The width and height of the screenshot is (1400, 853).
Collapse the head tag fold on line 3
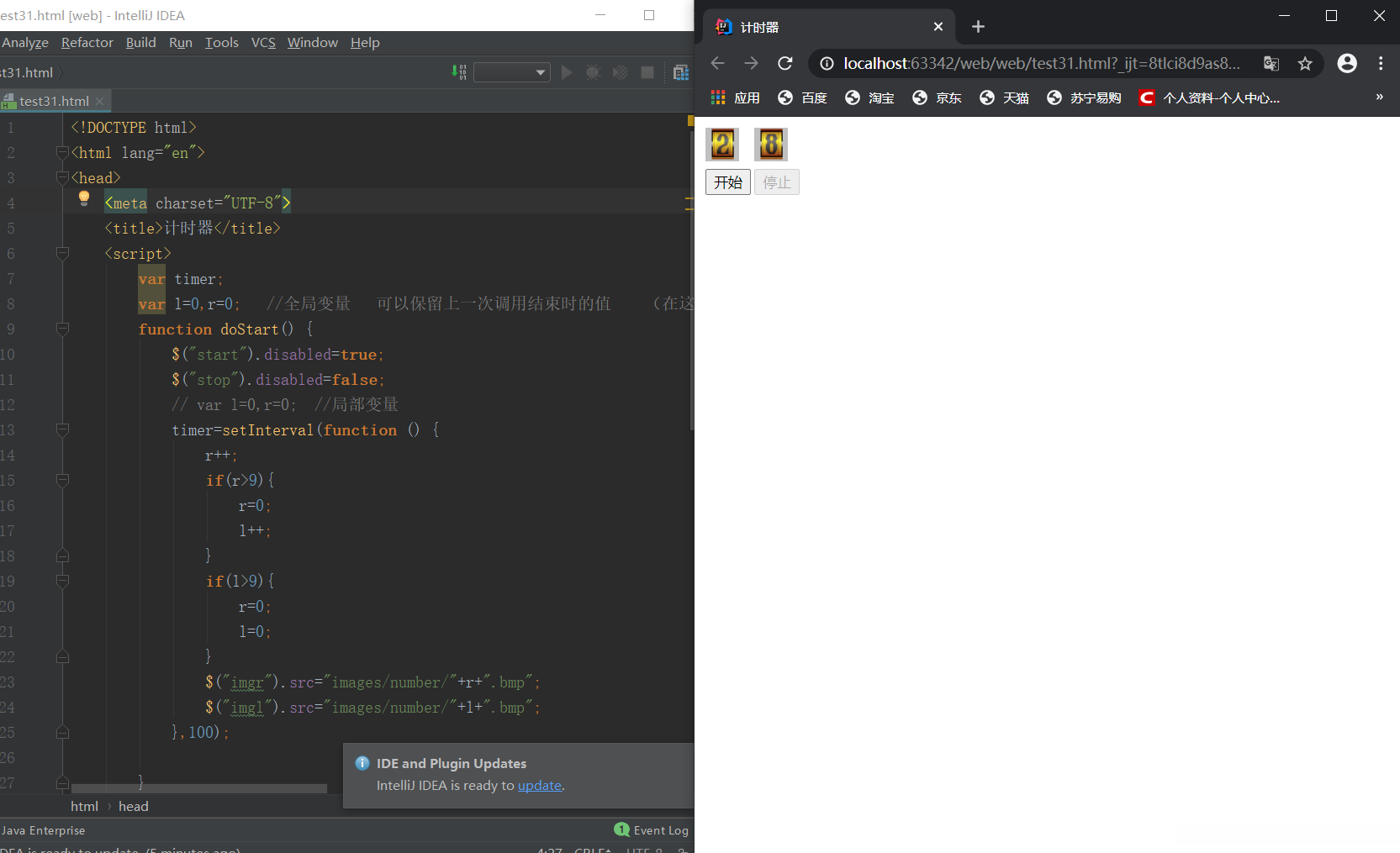62,177
